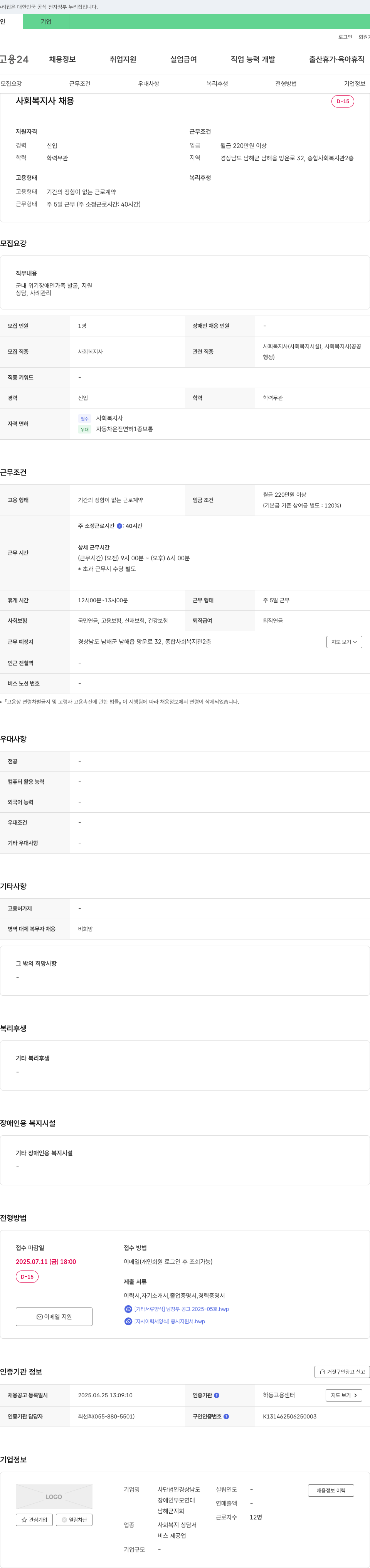
Task: Click the 필수 tag beside 사회복지사
Action: coord(84,419)
